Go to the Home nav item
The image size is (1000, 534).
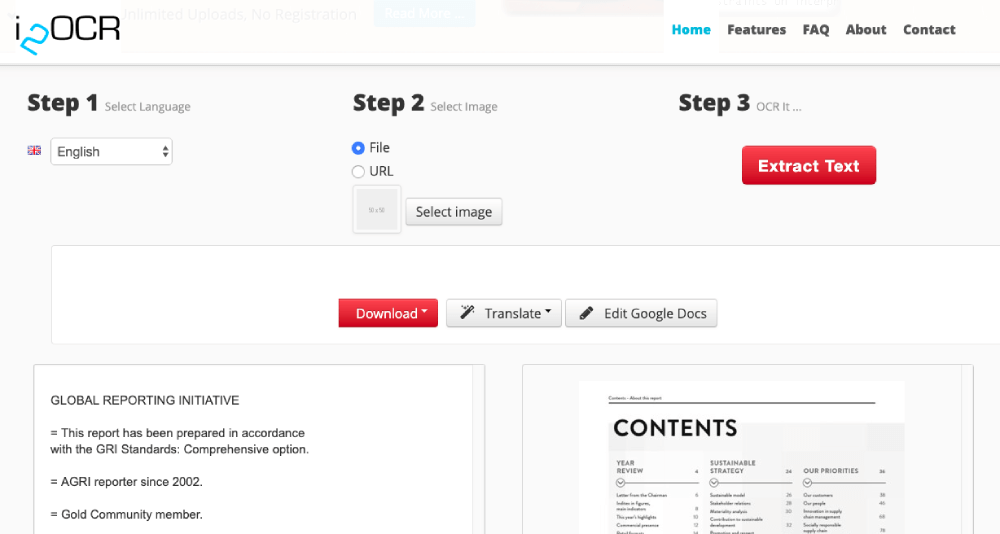point(691,30)
